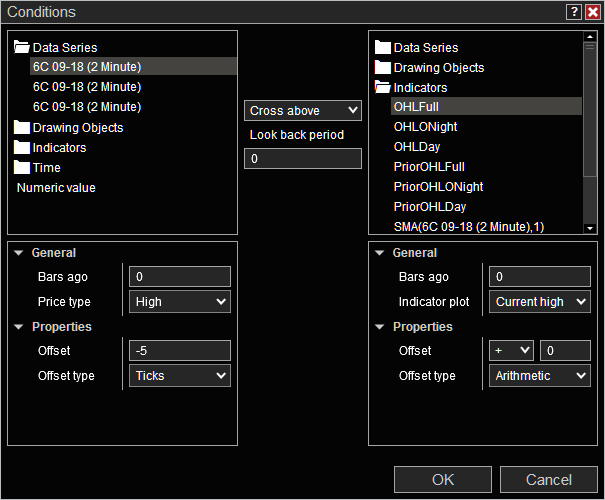Open the Indicator plot Current high dropdown
The width and height of the screenshot is (605, 500).
click(x=540, y=302)
